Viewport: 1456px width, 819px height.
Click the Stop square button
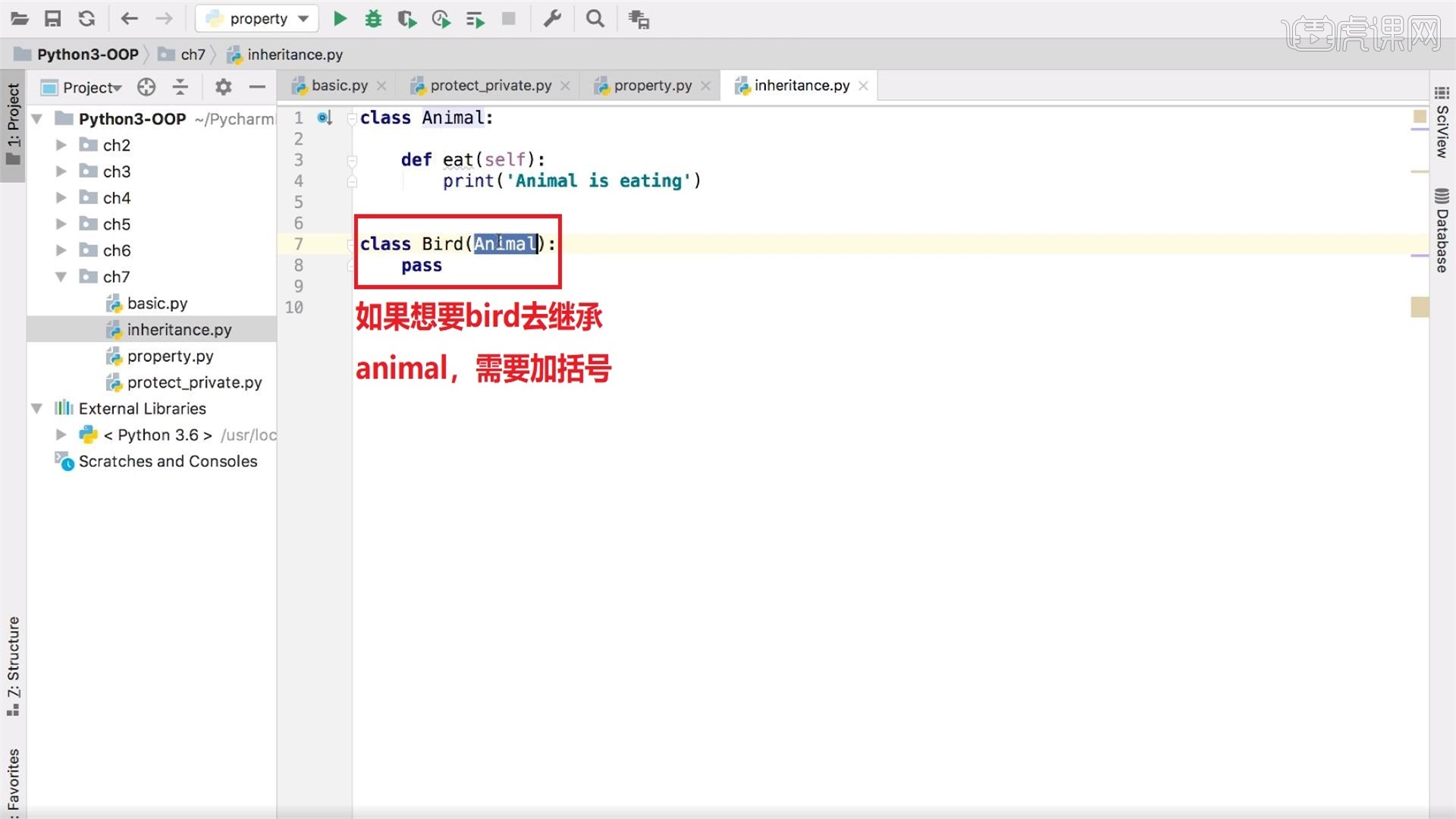[509, 18]
